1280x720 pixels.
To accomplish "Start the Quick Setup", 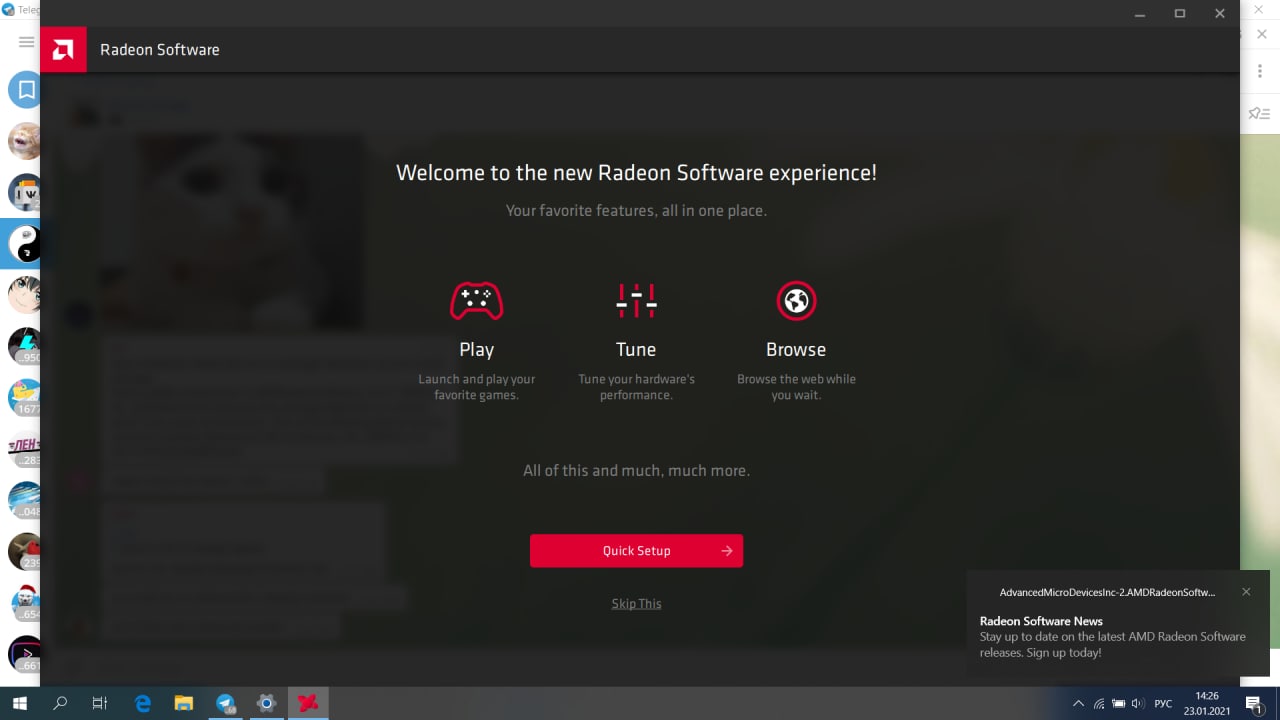I will [x=636, y=551].
